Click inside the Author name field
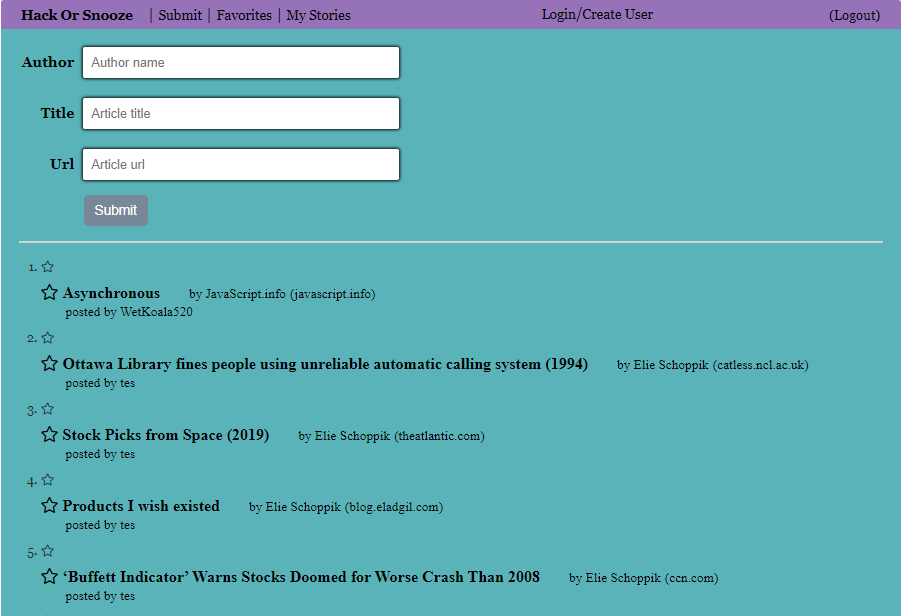901x616 pixels. point(240,62)
